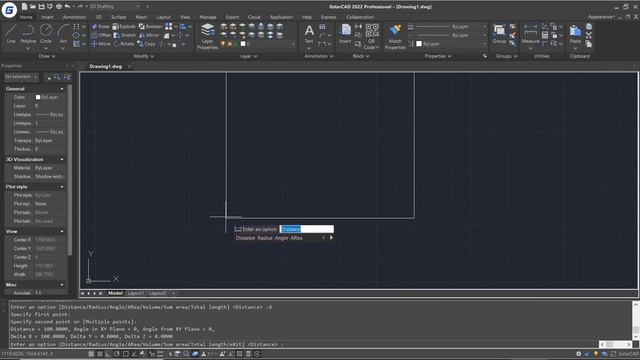Click the ByLayer color swatch in ribbon Properties
The image size is (640, 360).
[x=419, y=44]
